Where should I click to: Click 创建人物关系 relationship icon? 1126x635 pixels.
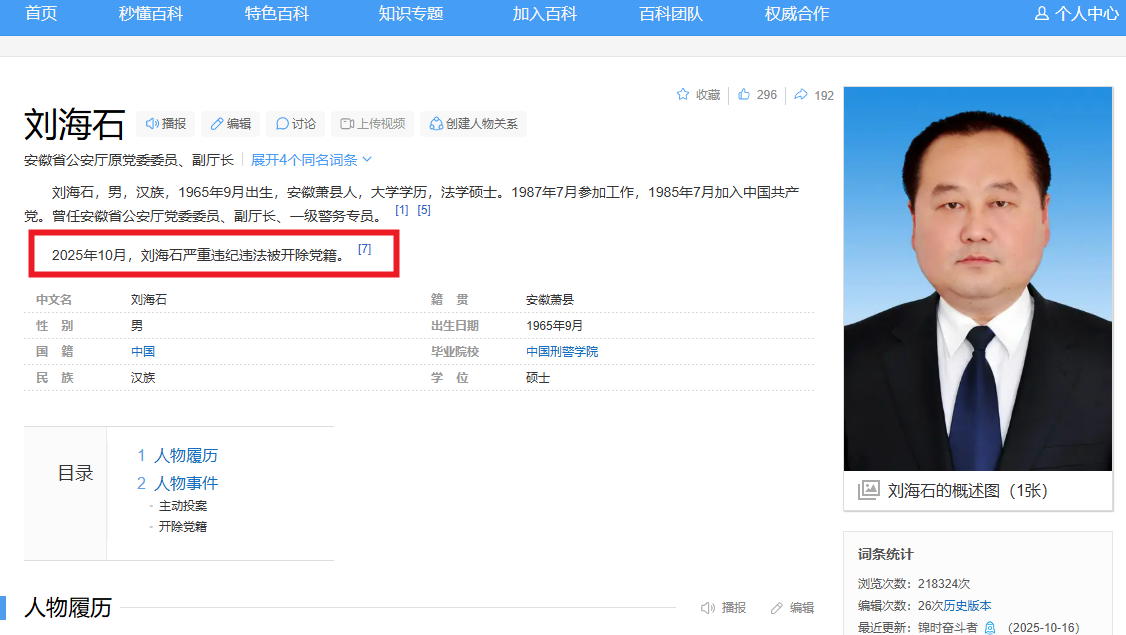436,124
